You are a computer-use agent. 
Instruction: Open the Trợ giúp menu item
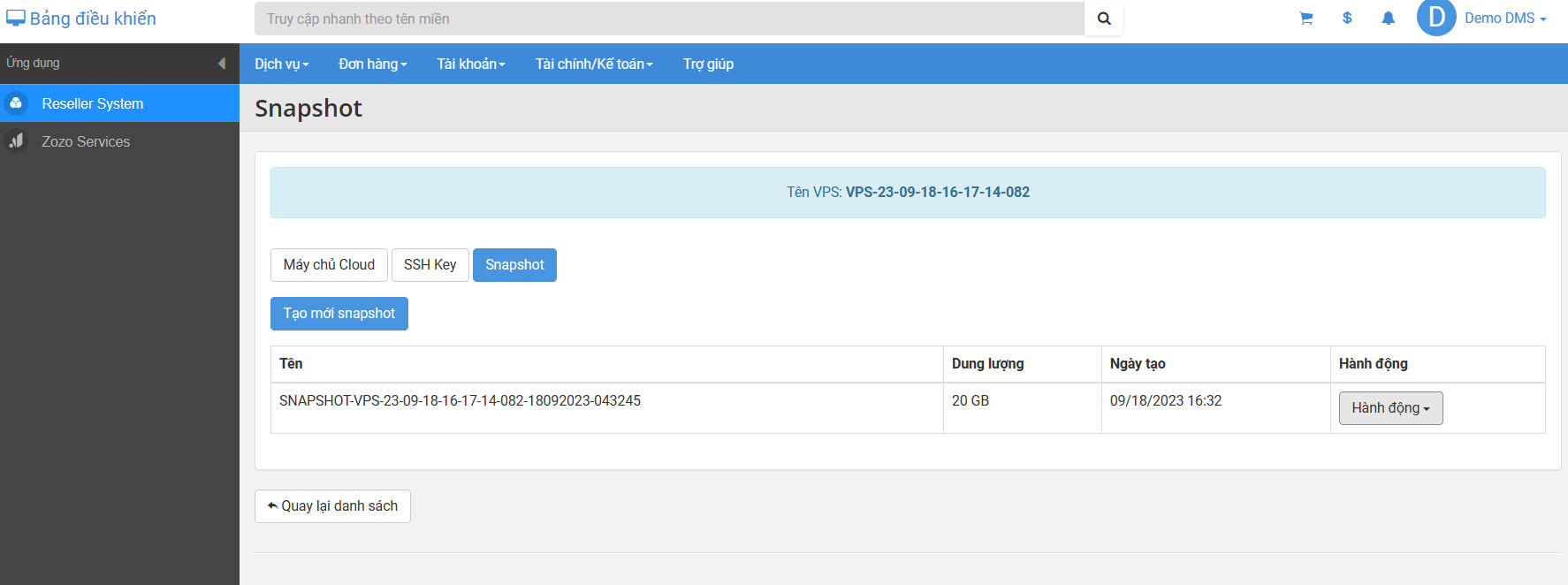pos(708,64)
